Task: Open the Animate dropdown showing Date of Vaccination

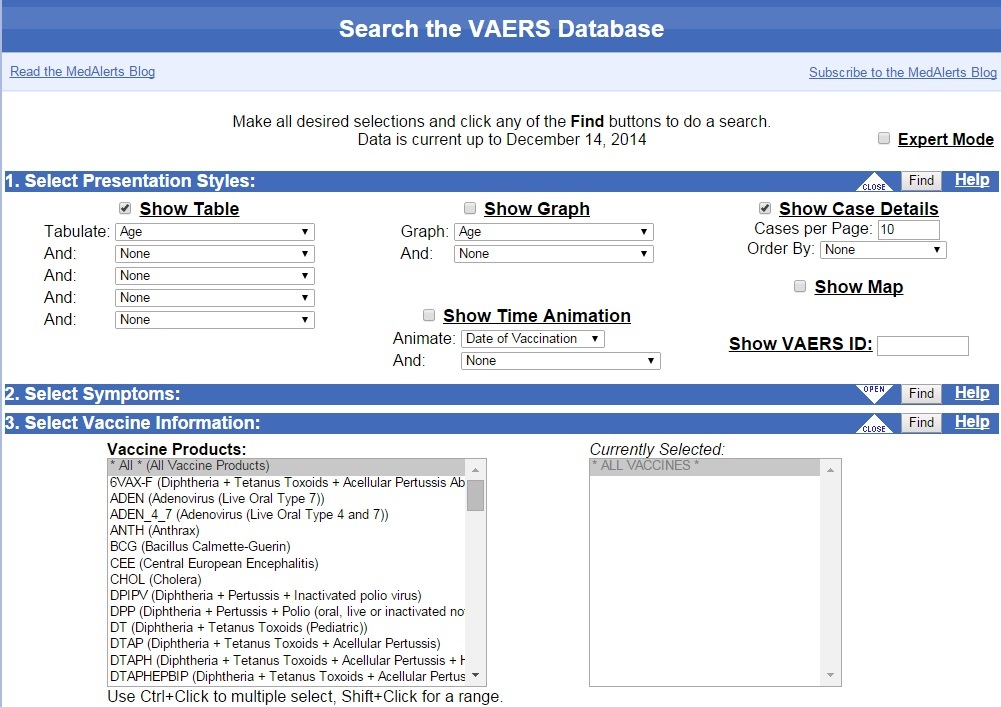Action: pos(532,338)
